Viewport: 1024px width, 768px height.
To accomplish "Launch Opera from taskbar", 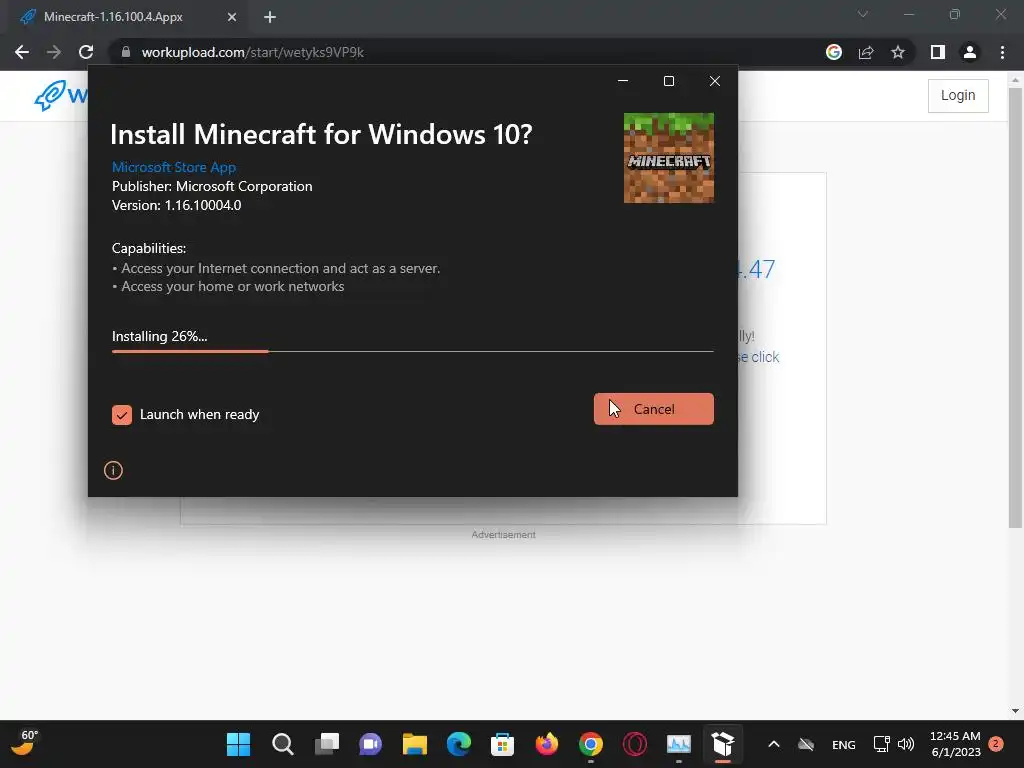I will [x=634, y=744].
